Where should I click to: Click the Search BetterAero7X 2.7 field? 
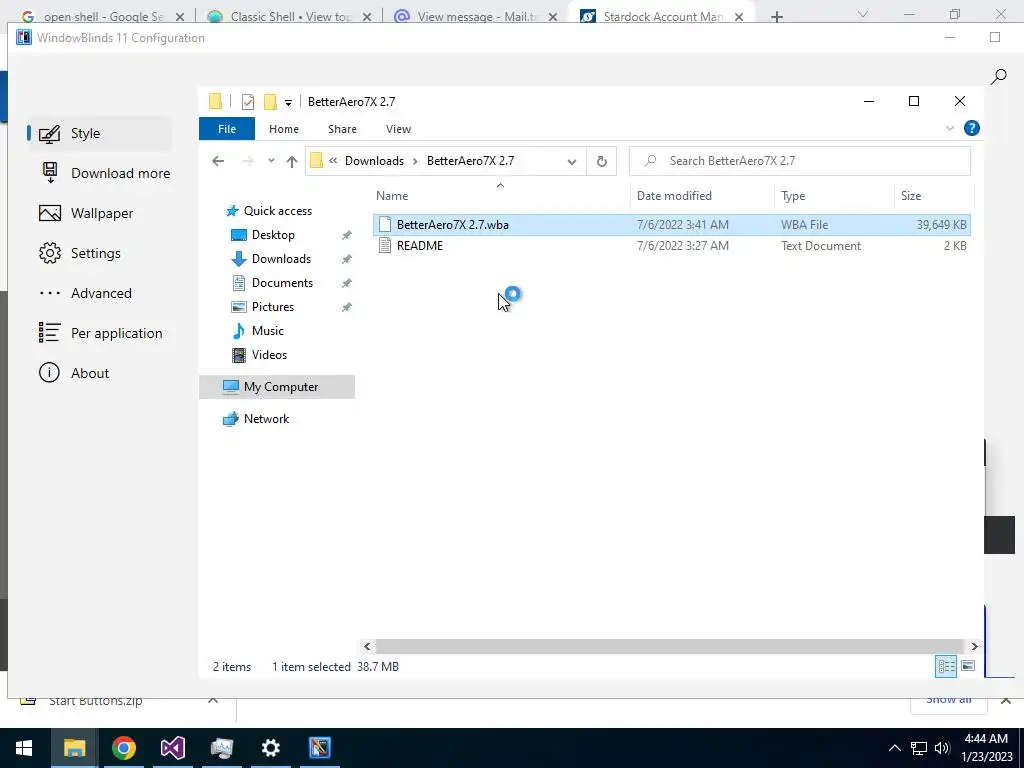click(x=800, y=161)
